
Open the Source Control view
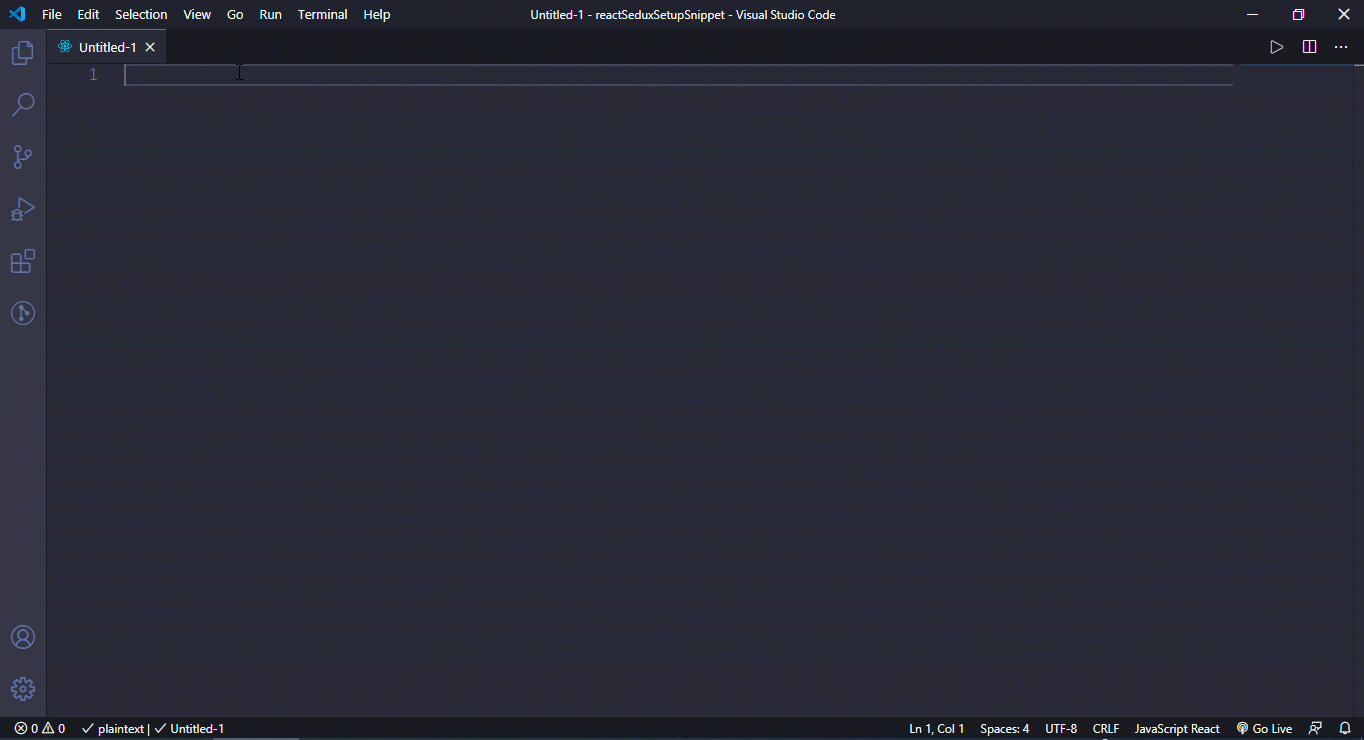[22, 157]
